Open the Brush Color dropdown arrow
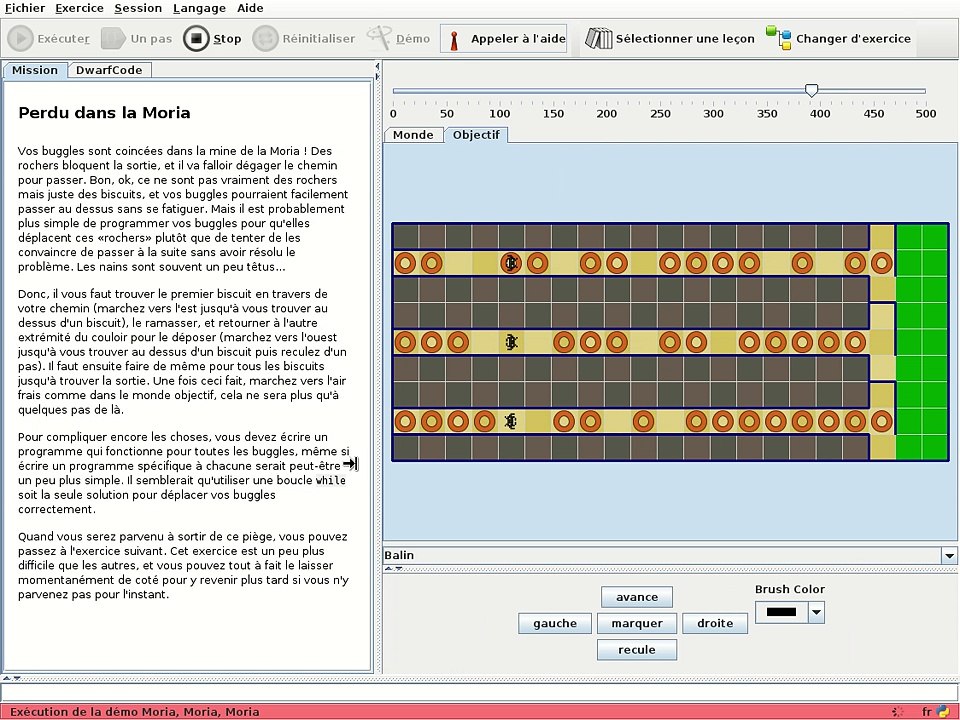 click(816, 612)
